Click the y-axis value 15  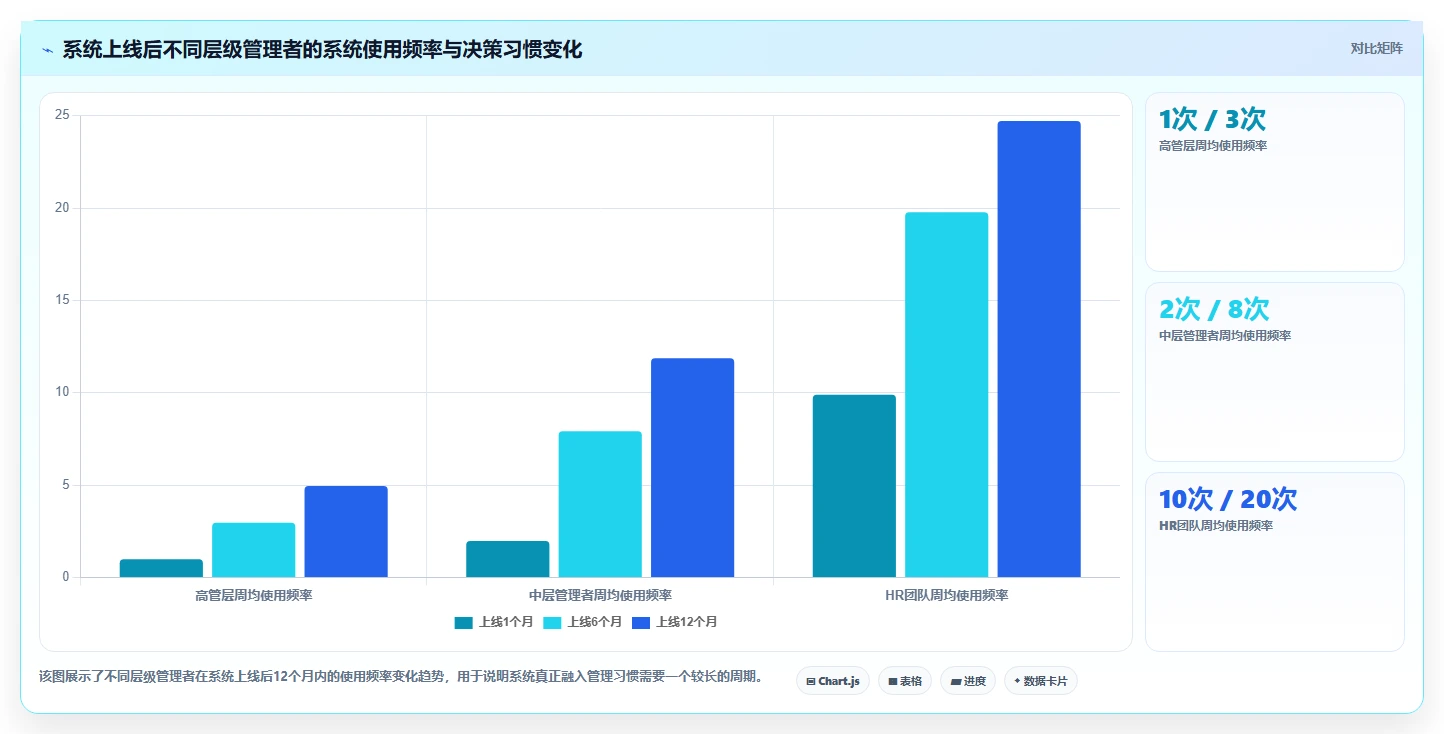(62, 300)
